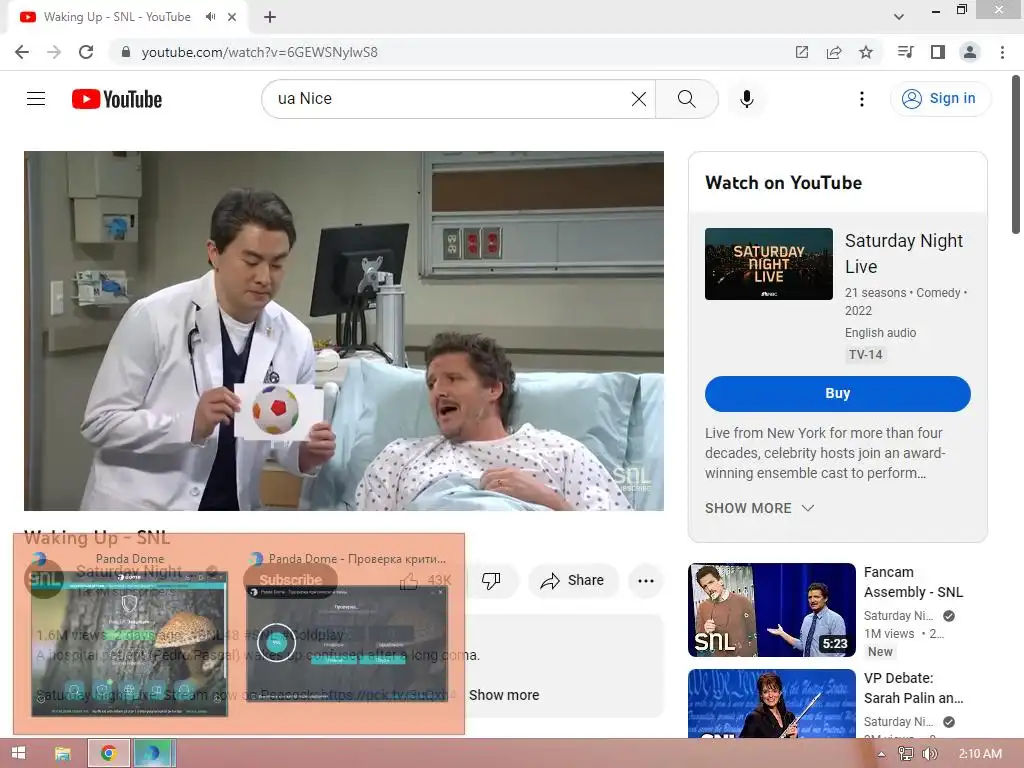Open more actions ellipsis under video
The image size is (1024, 768).
(646, 581)
